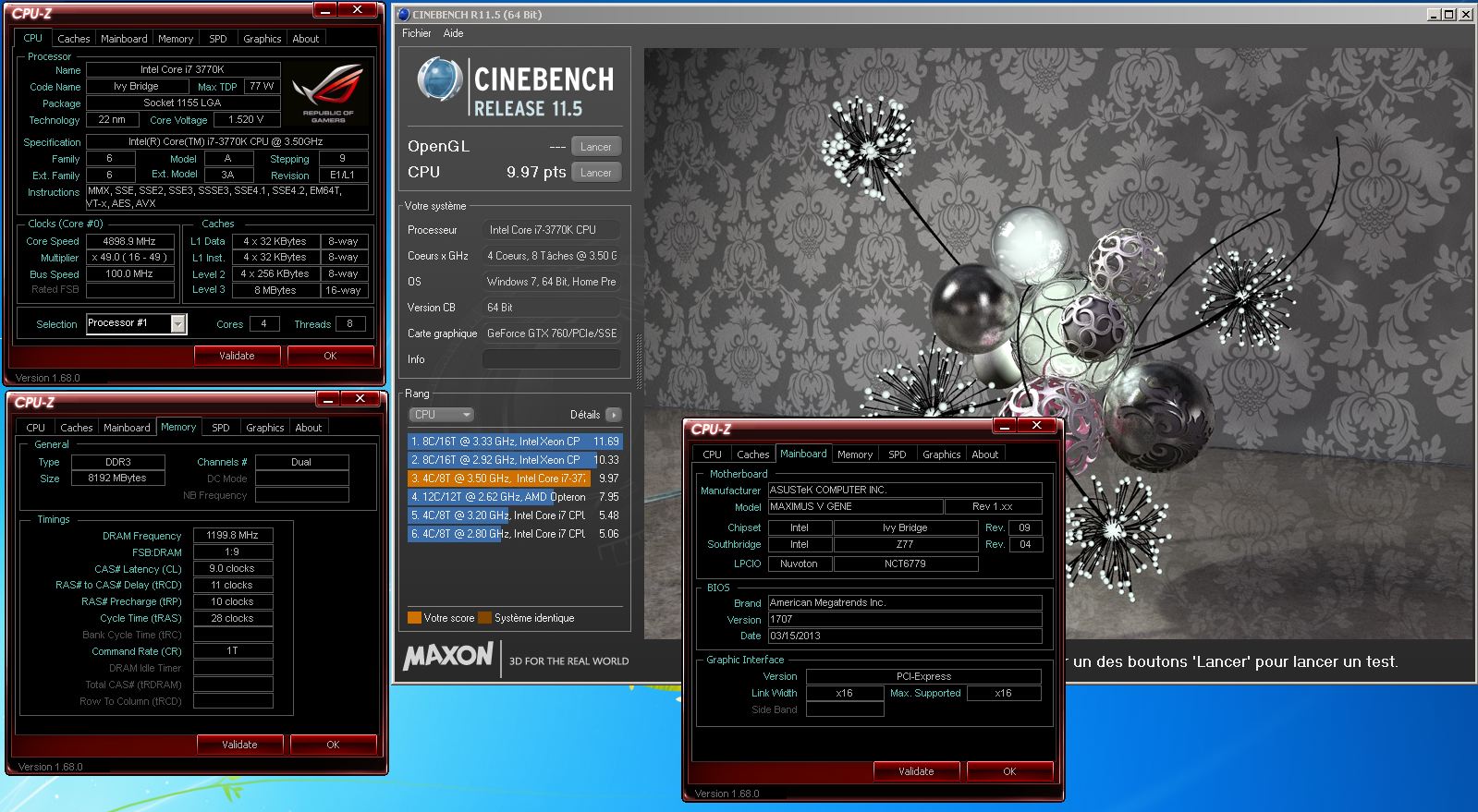Click the Command Rate 1T value

pos(233,651)
